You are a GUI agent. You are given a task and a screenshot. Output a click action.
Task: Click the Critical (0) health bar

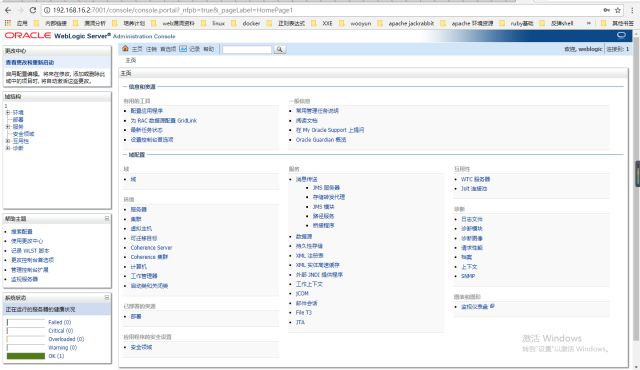[x=26, y=331]
